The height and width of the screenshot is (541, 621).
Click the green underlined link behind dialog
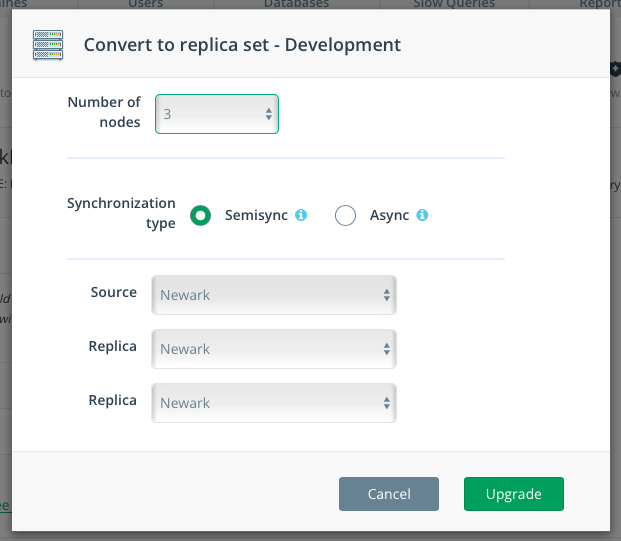coord(5,506)
